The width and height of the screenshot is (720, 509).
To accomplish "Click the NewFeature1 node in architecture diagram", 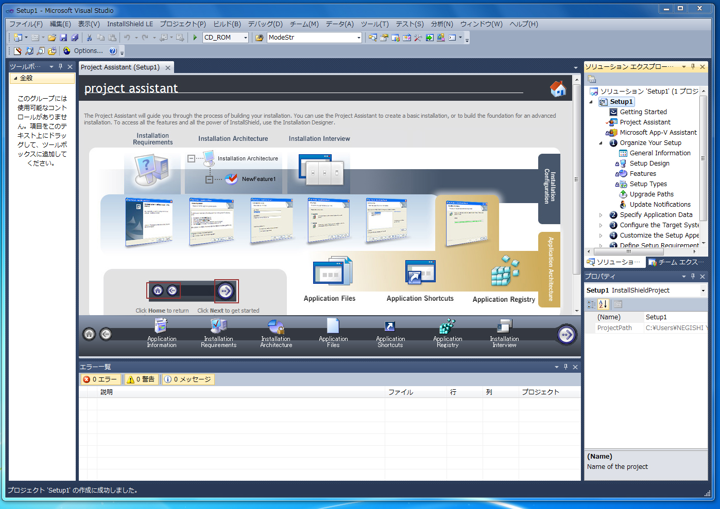I will (251, 179).
